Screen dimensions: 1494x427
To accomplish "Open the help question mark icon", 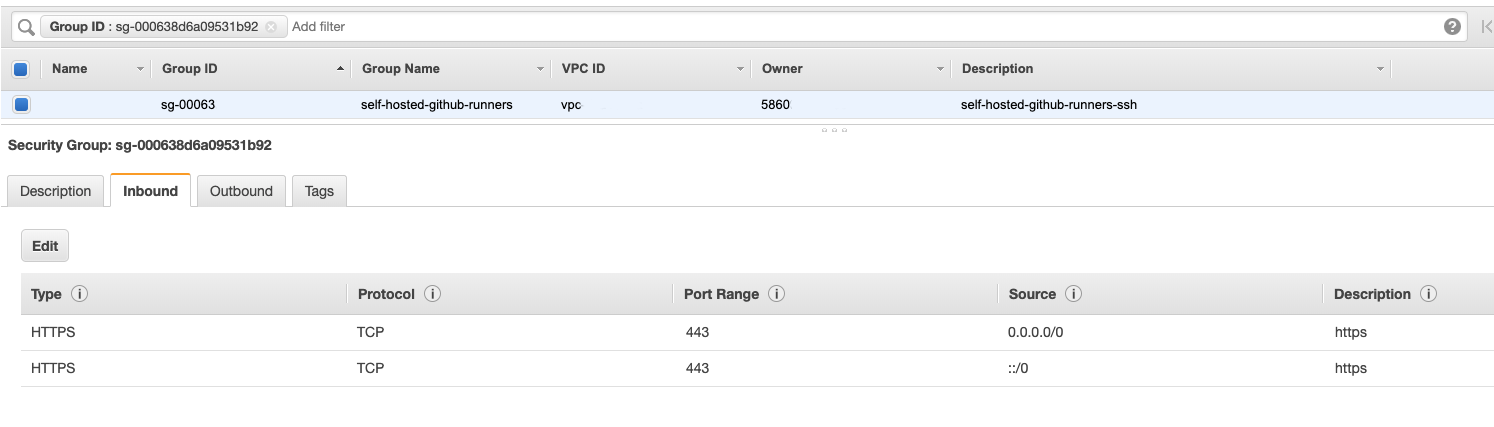I will click(1452, 27).
